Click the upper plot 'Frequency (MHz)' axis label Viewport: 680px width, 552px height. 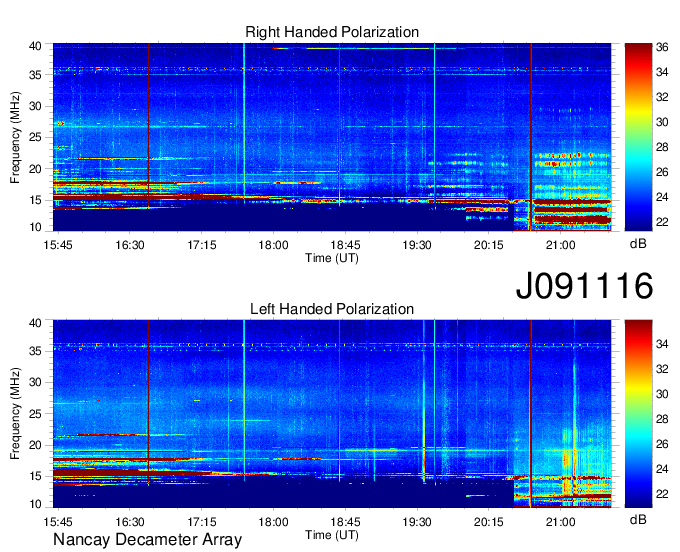point(16,137)
